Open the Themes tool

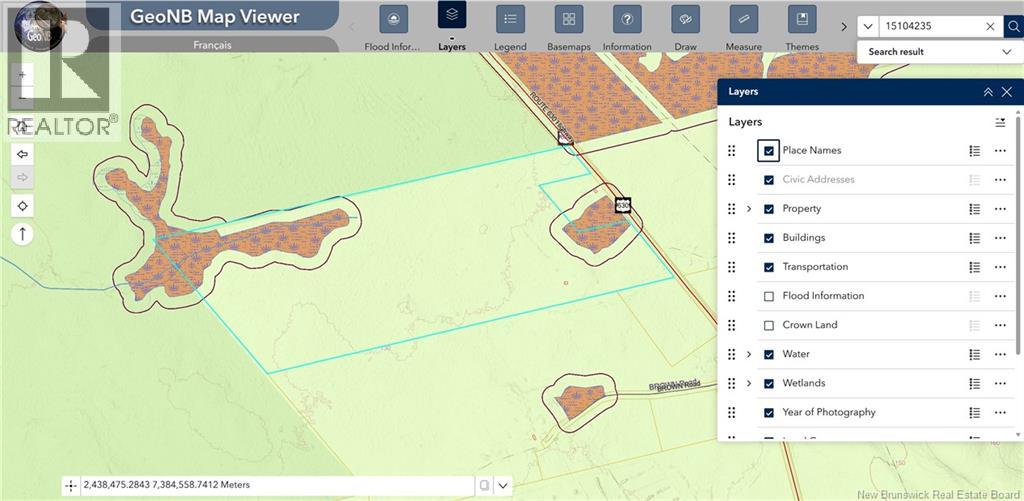click(802, 20)
